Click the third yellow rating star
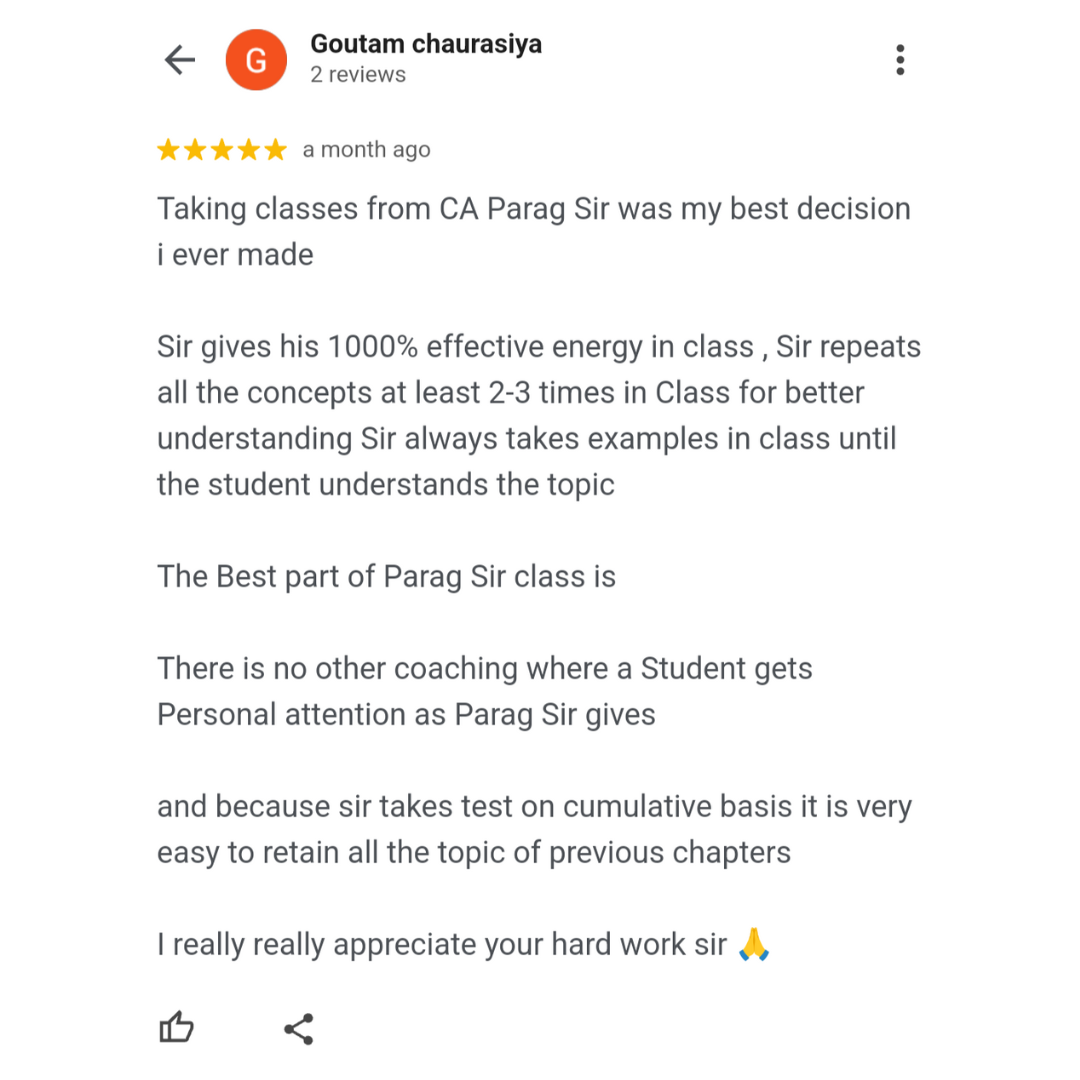 (222, 149)
